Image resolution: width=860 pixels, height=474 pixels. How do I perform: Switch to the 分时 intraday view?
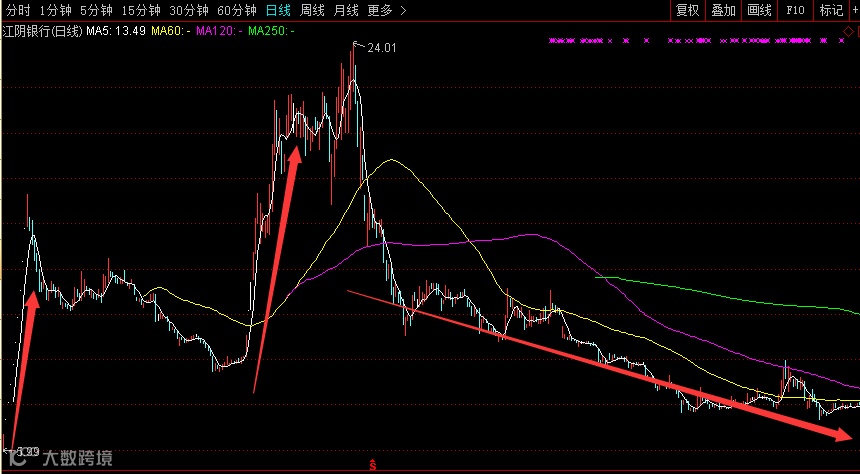(18, 10)
